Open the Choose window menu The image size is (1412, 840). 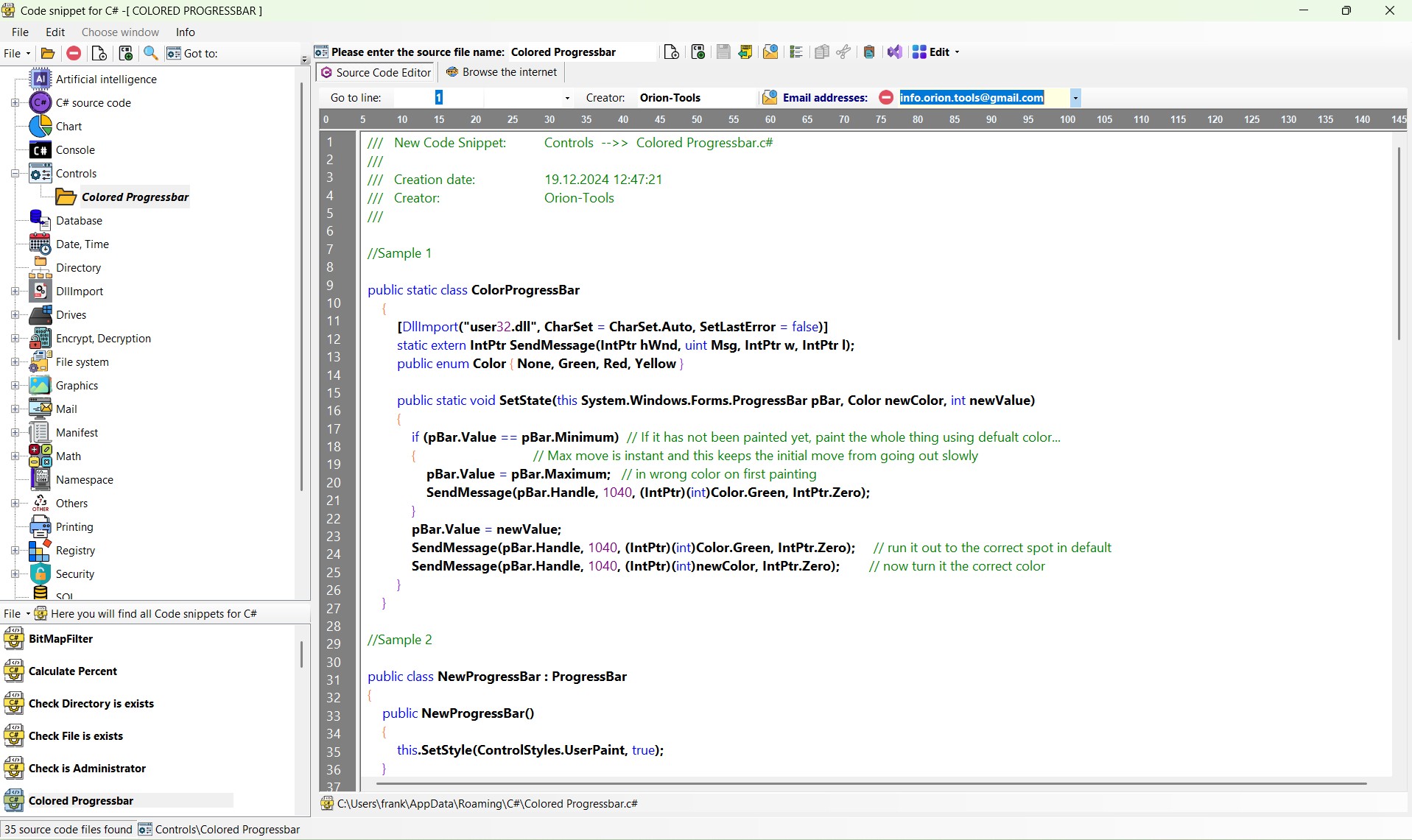pos(120,32)
